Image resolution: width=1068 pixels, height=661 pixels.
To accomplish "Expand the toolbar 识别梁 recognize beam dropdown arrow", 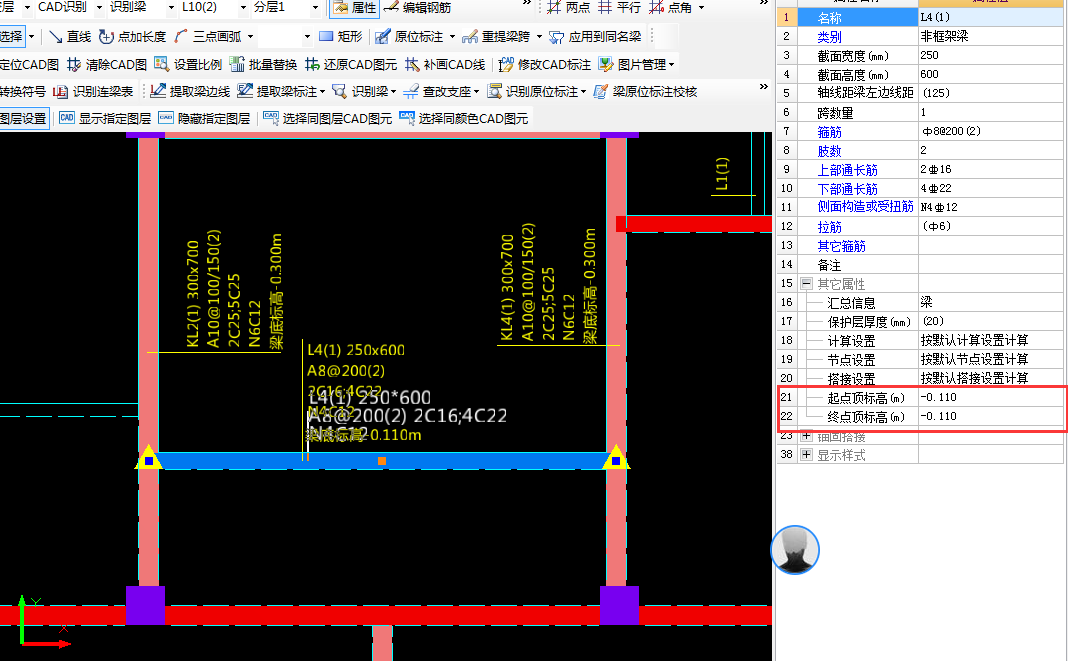I will point(393,92).
